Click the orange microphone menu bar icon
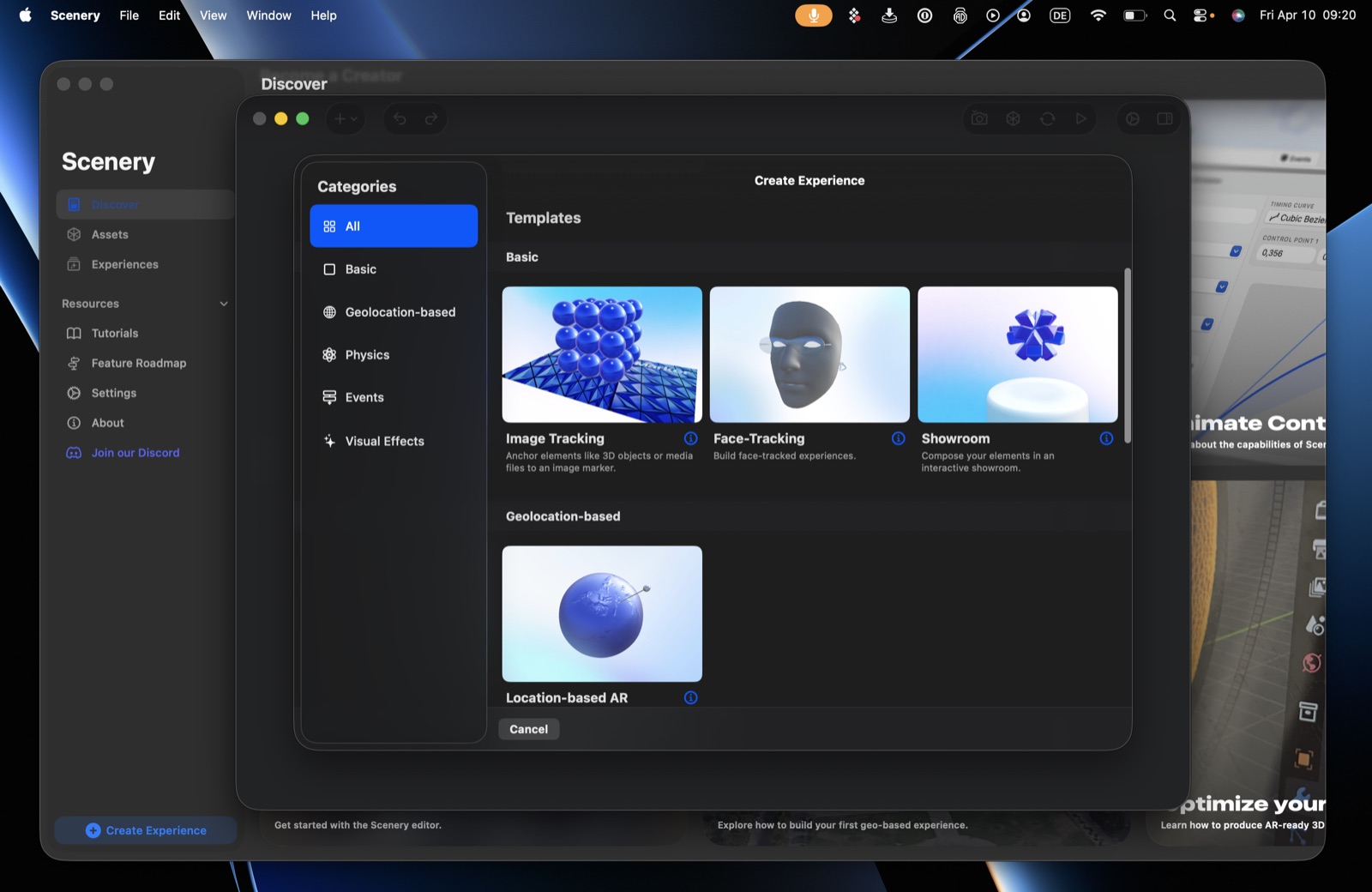Image resolution: width=1372 pixels, height=892 pixels. coord(813,15)
